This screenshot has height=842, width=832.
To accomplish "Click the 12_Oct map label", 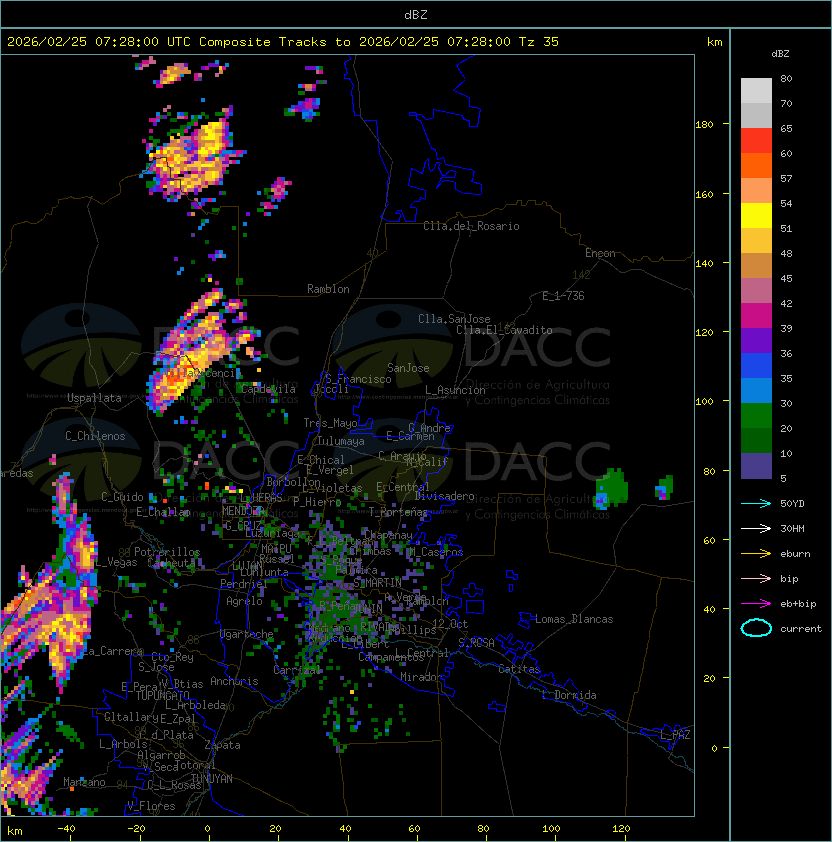I will click(450, 624).
